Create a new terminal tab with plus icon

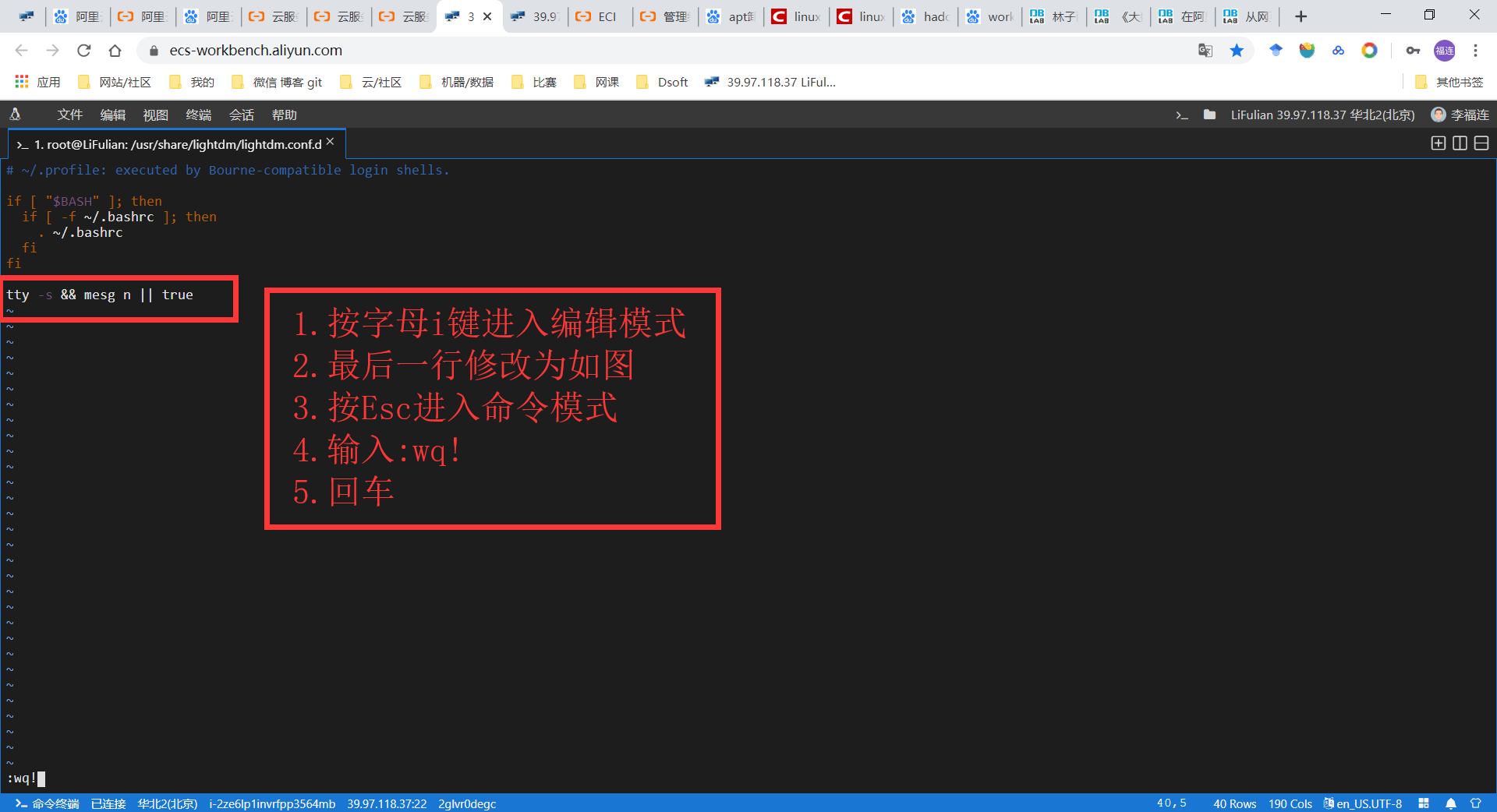coord(1437,143)
